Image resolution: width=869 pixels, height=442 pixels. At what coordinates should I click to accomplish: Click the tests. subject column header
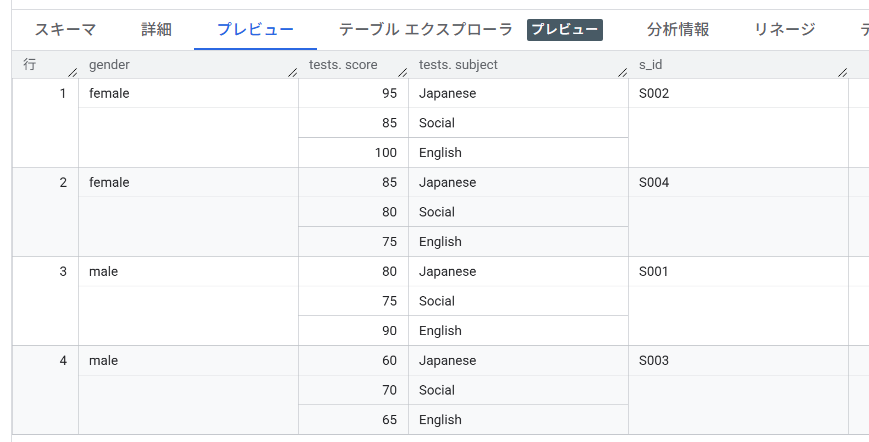coord(458,65)
